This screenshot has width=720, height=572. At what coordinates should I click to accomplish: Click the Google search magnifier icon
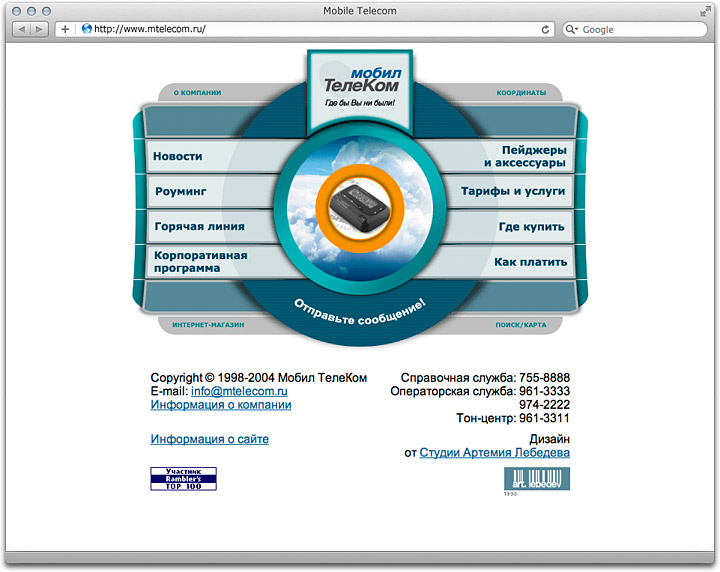(572, 30)
